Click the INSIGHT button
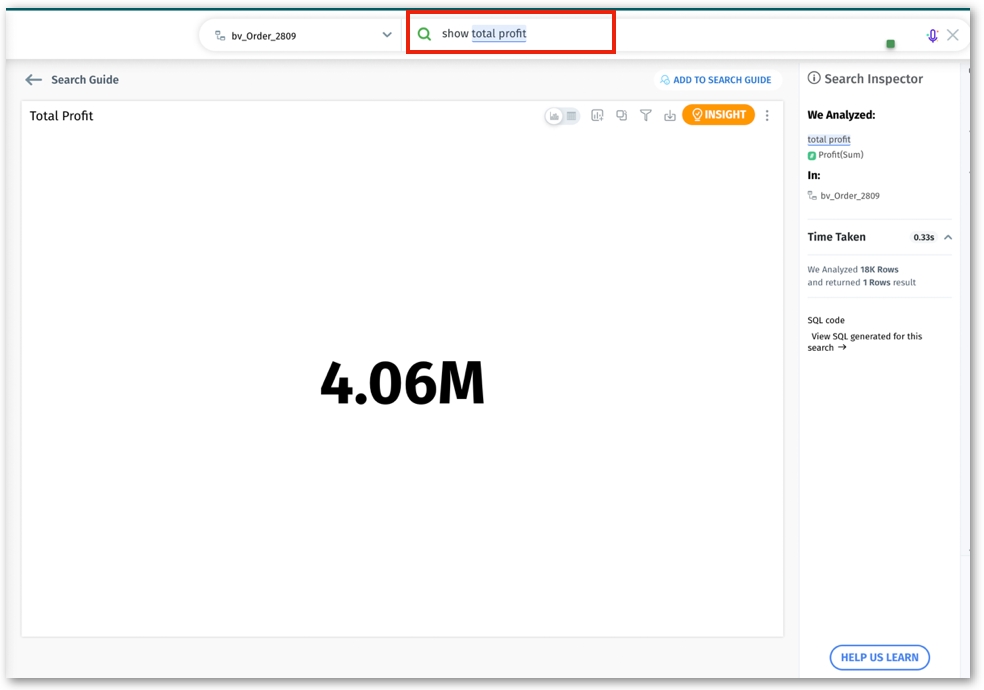 click(x=718, y=115)
